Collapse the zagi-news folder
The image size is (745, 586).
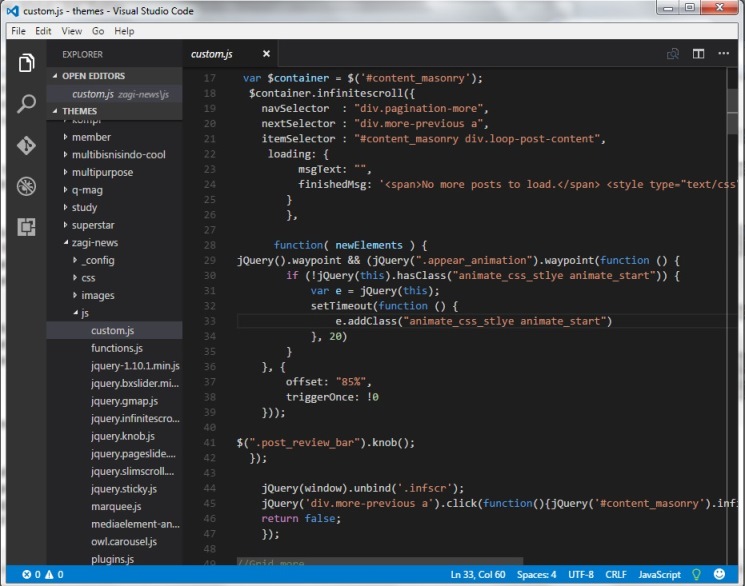[94, 242]
